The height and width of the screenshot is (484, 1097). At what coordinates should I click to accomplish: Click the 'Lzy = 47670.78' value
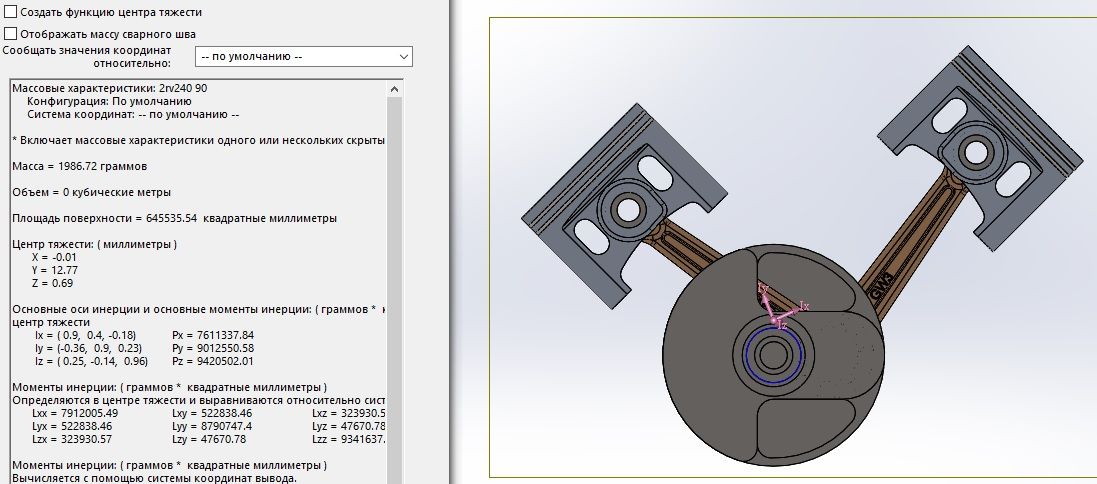208,439
